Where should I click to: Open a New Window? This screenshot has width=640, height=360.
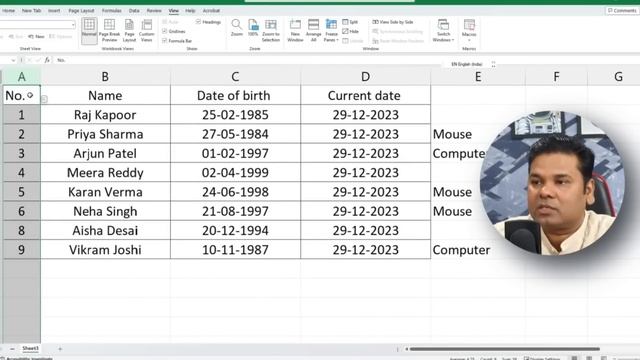click(x=295, y=31)
